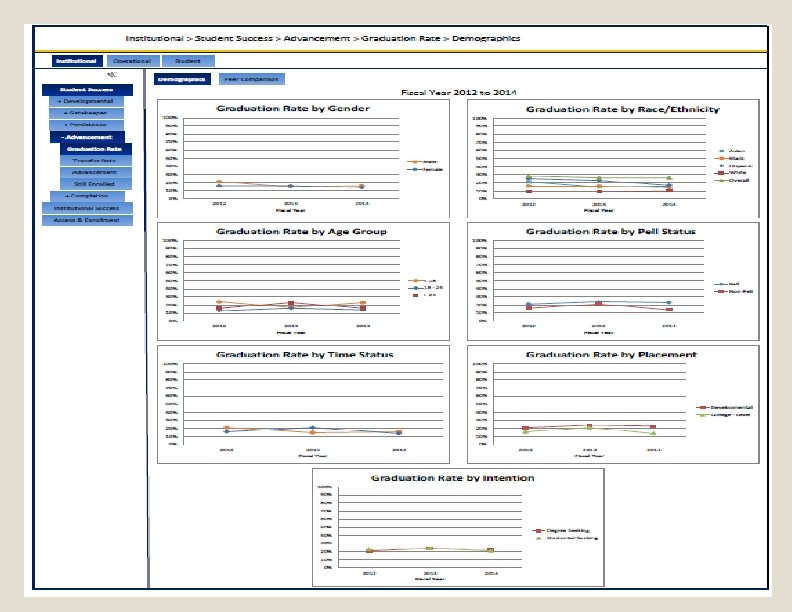Click the 'Graduation Rate by Pell Status' title

(x=611, y=231)
